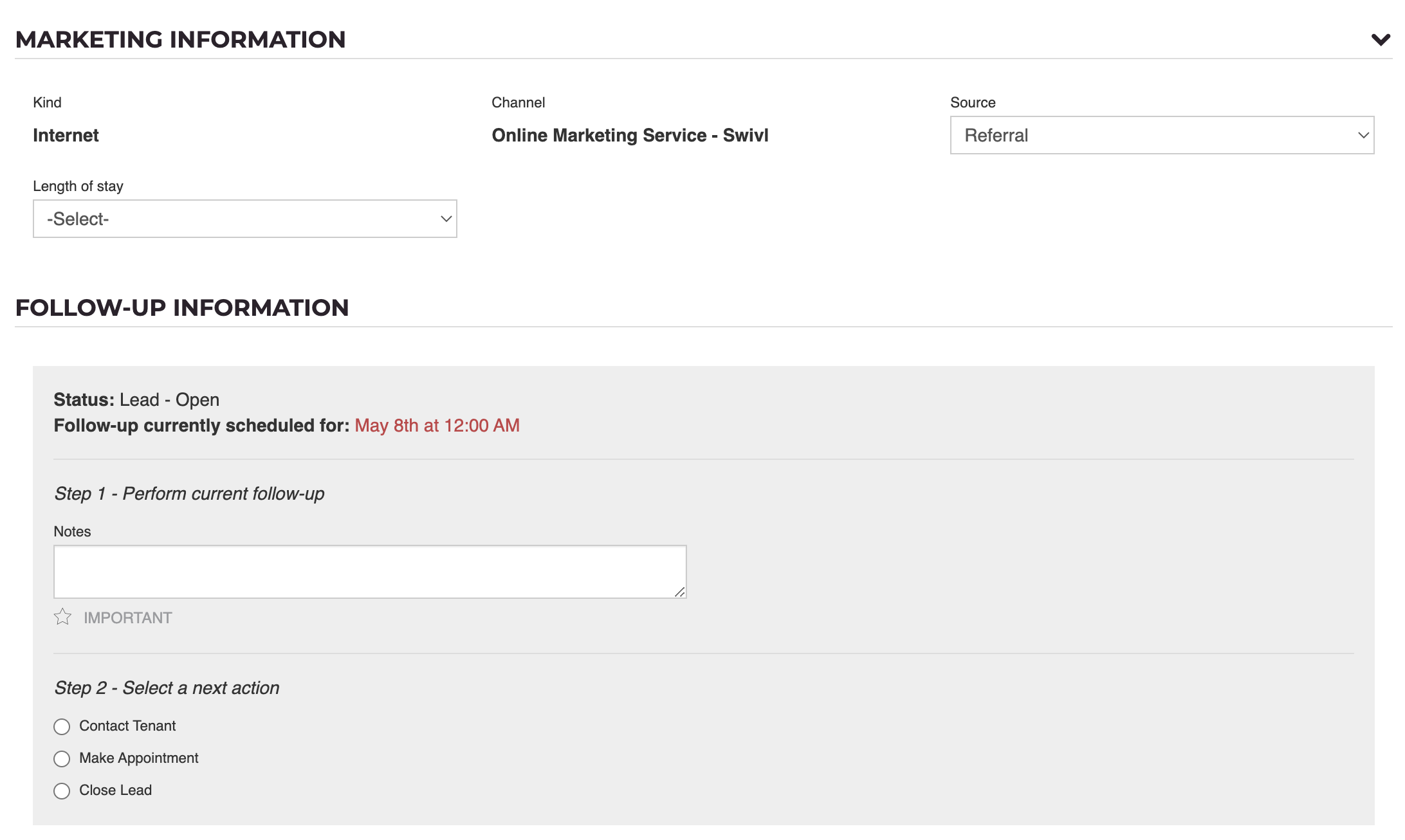Click the Make Appointment label text

[x=138, y=758]
